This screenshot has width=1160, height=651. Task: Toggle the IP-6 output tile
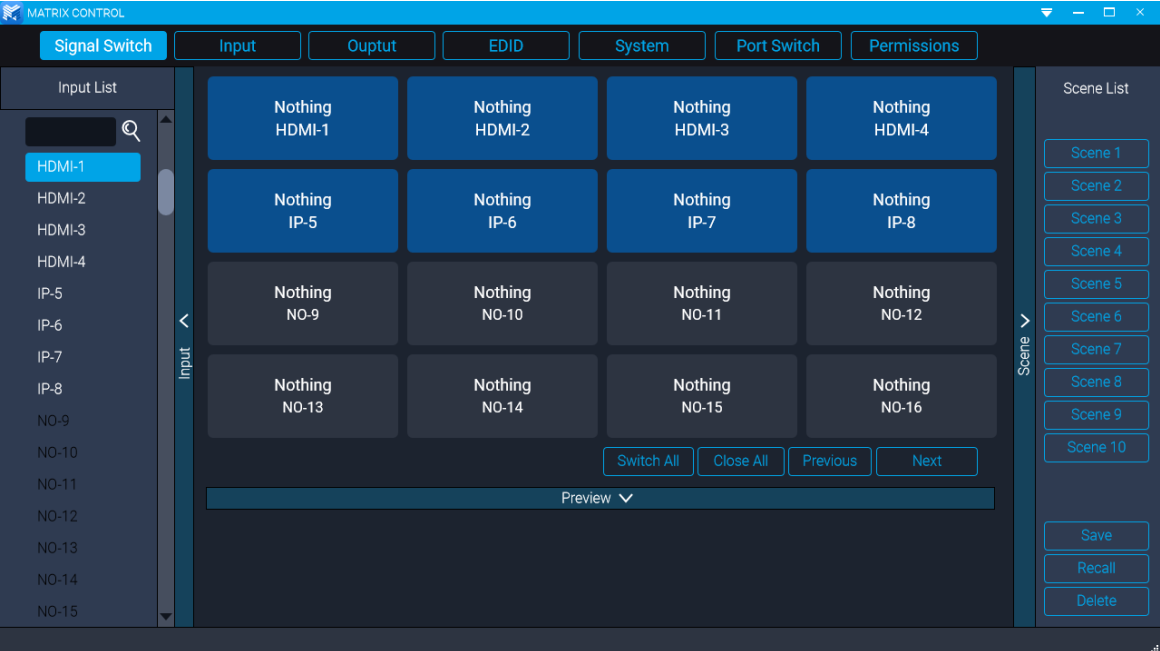pyautogui.click(x=502, y=211)
